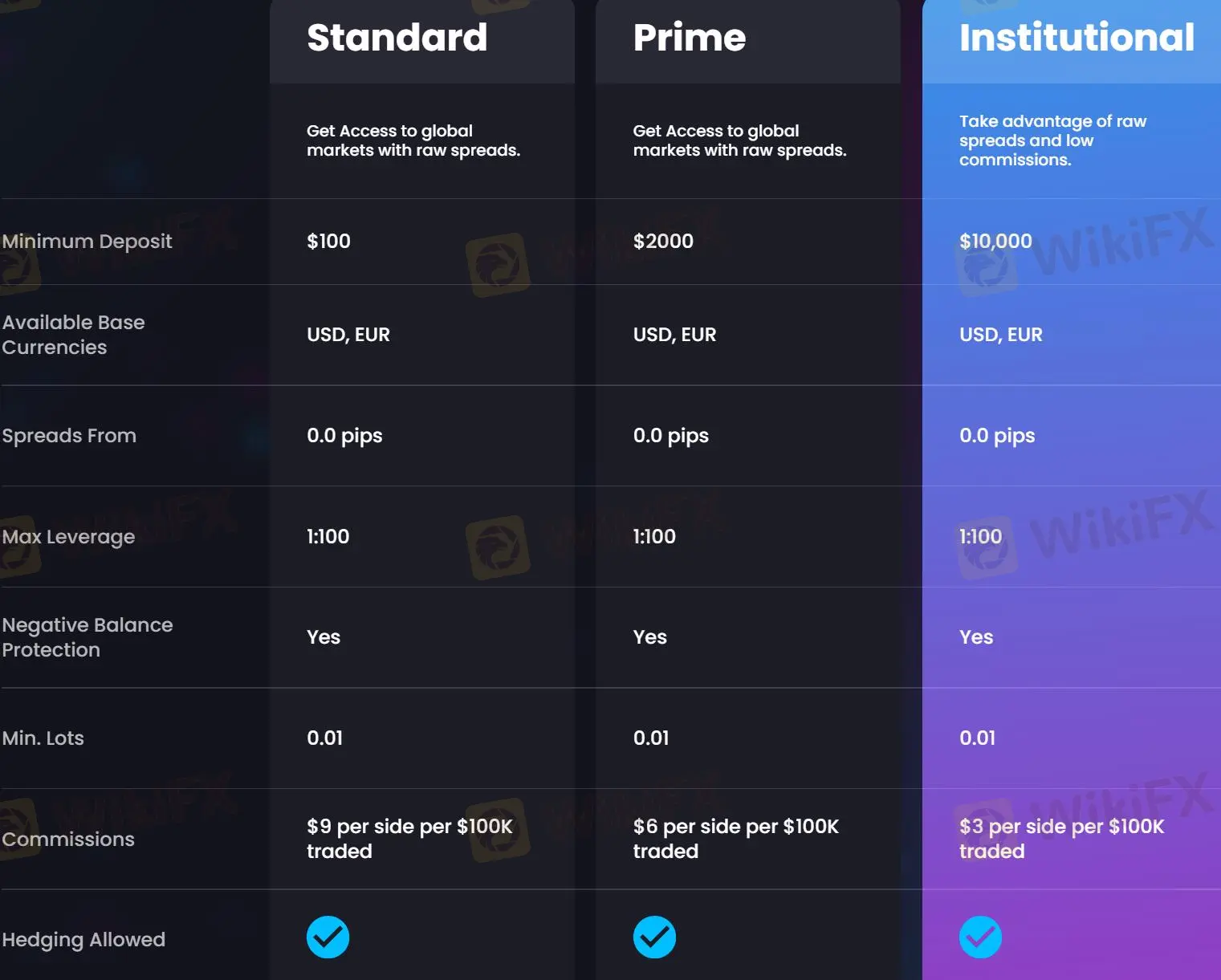Click the Minimum Deposit row label

click(87, 242)
